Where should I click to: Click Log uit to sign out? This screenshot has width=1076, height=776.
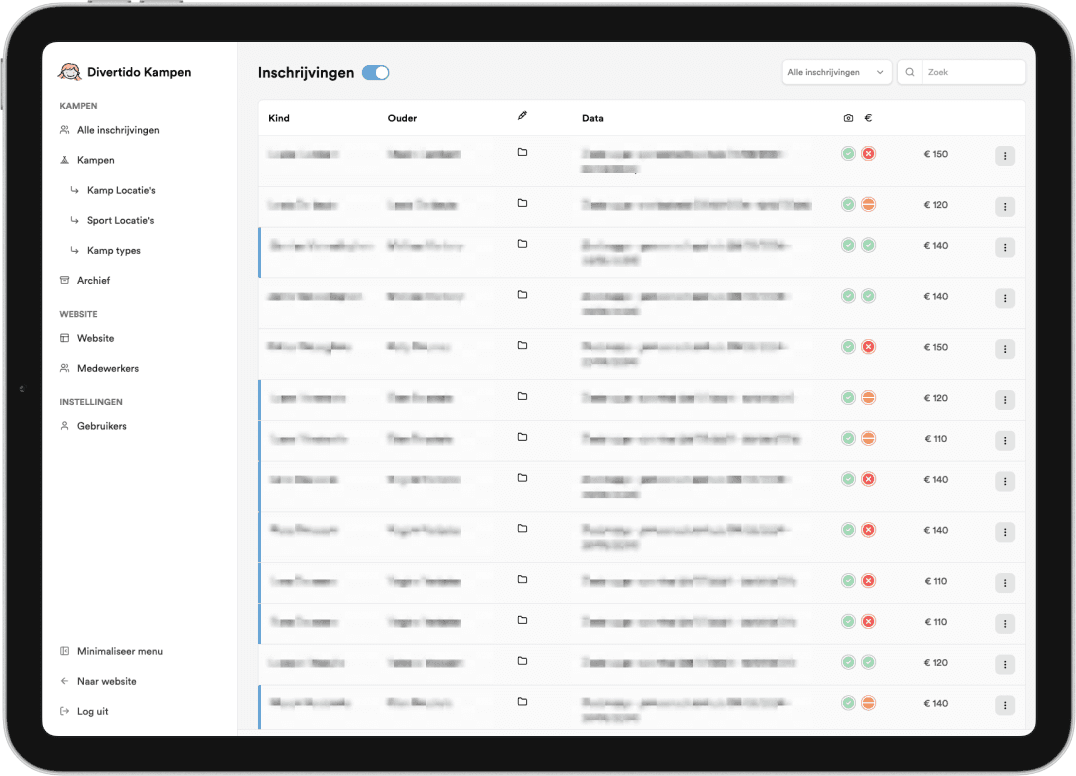pos(92,711)
